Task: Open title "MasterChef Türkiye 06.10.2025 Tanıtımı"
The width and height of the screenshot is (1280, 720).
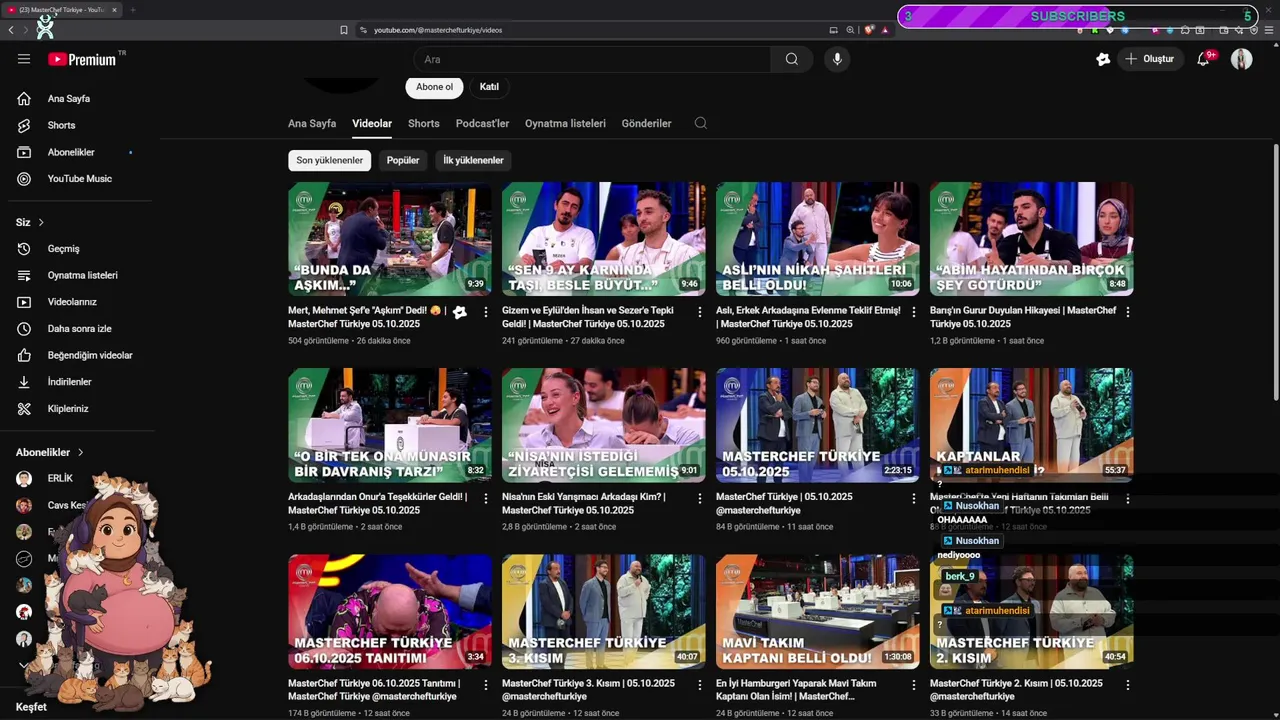Action: [x=374, y=690]
